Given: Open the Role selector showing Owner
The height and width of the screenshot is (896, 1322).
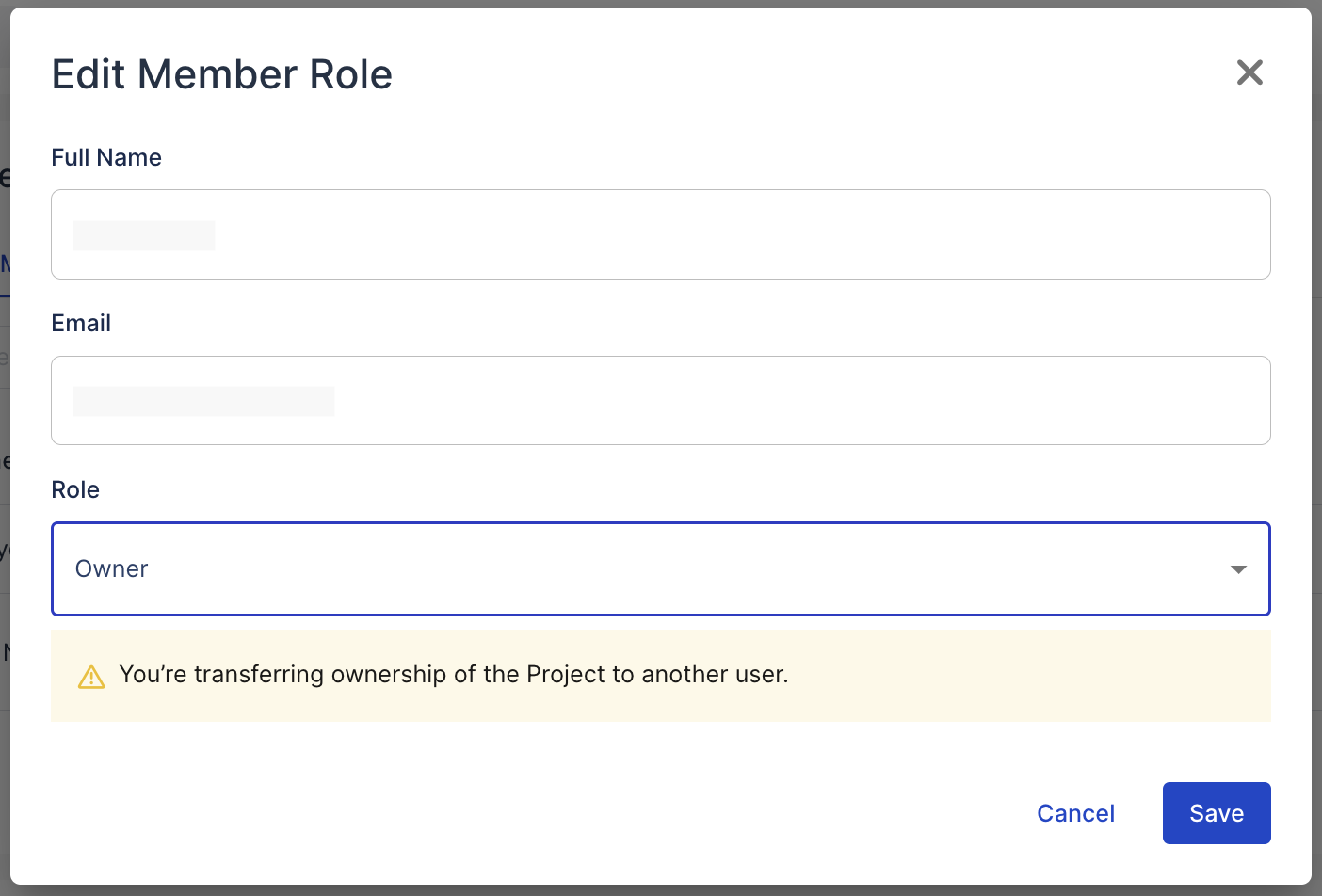Looking at the screenshot, I should [x=659, y=569].
